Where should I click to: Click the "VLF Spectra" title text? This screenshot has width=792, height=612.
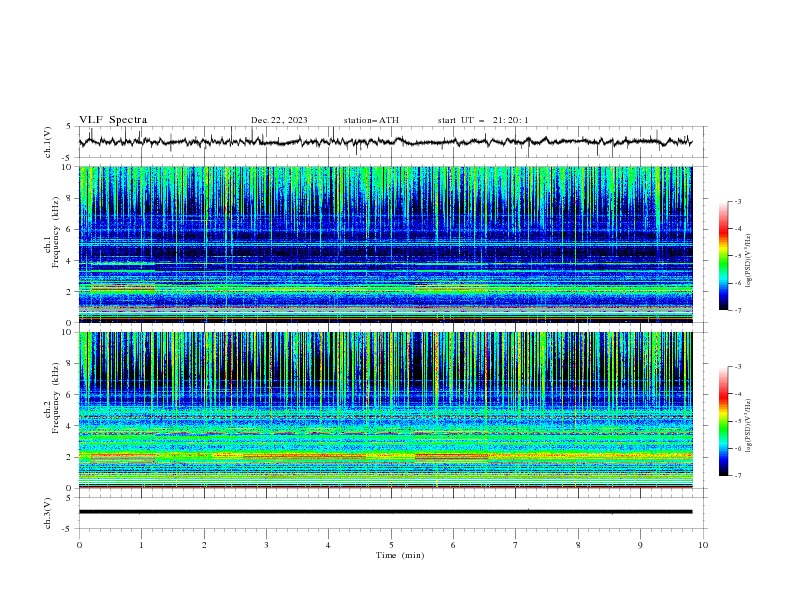113,120
